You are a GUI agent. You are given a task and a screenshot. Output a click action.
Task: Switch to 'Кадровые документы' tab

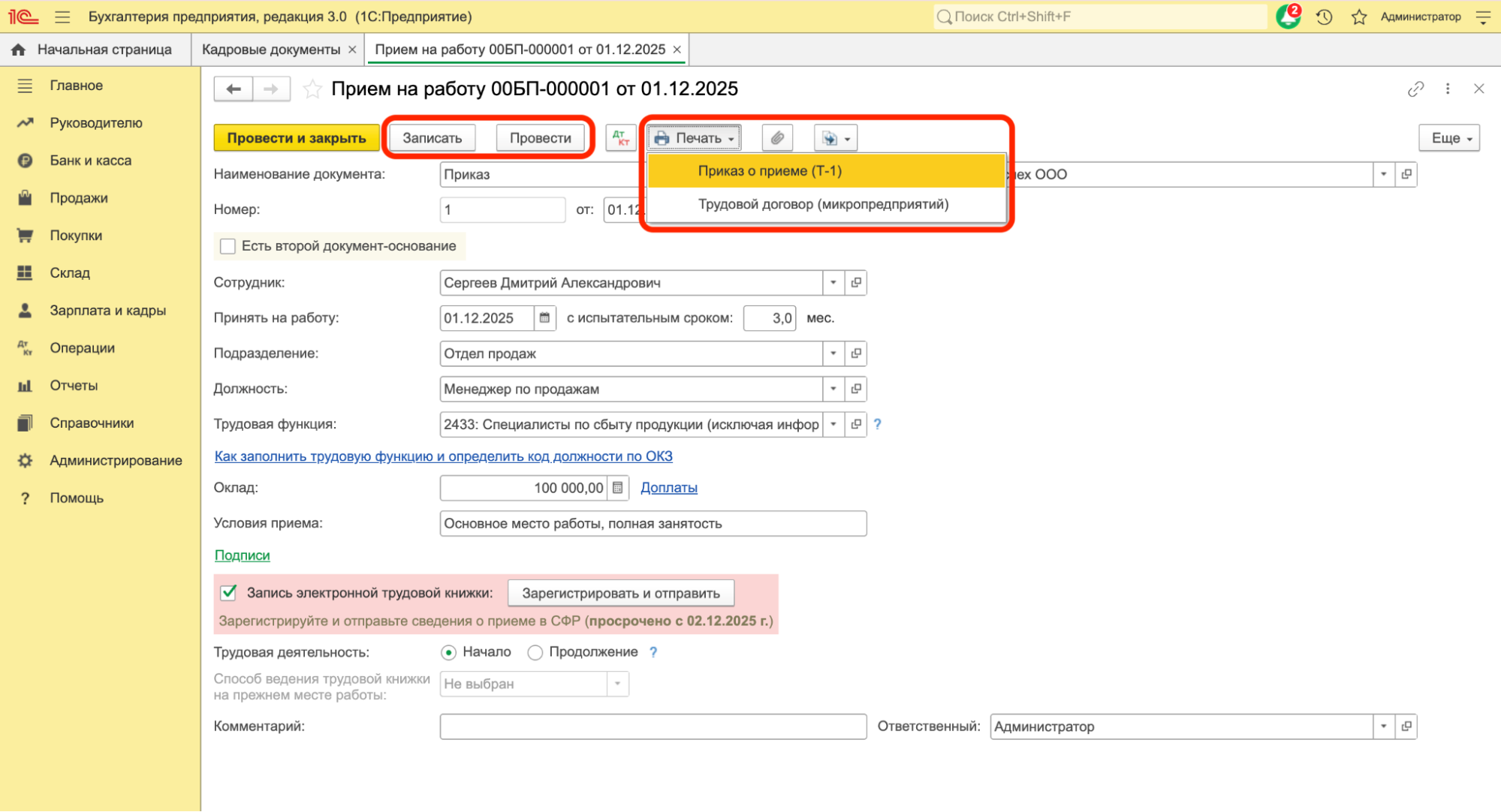(270, 50)
